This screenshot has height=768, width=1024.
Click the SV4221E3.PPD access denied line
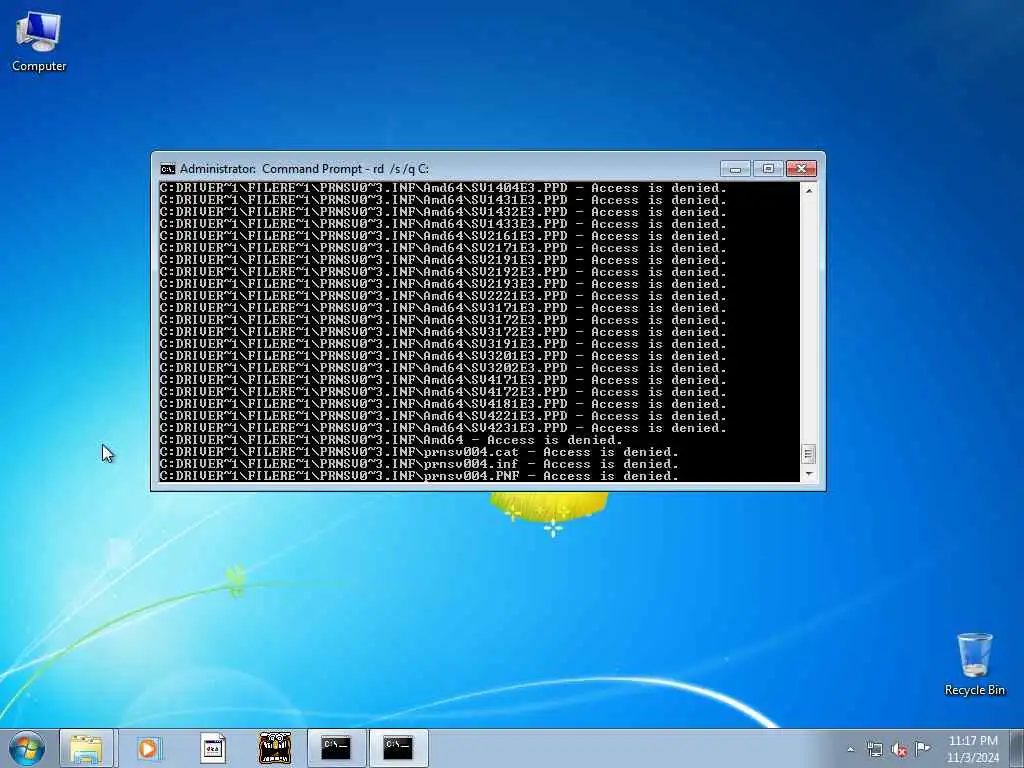pyautogui.click(x=443, y=415)
